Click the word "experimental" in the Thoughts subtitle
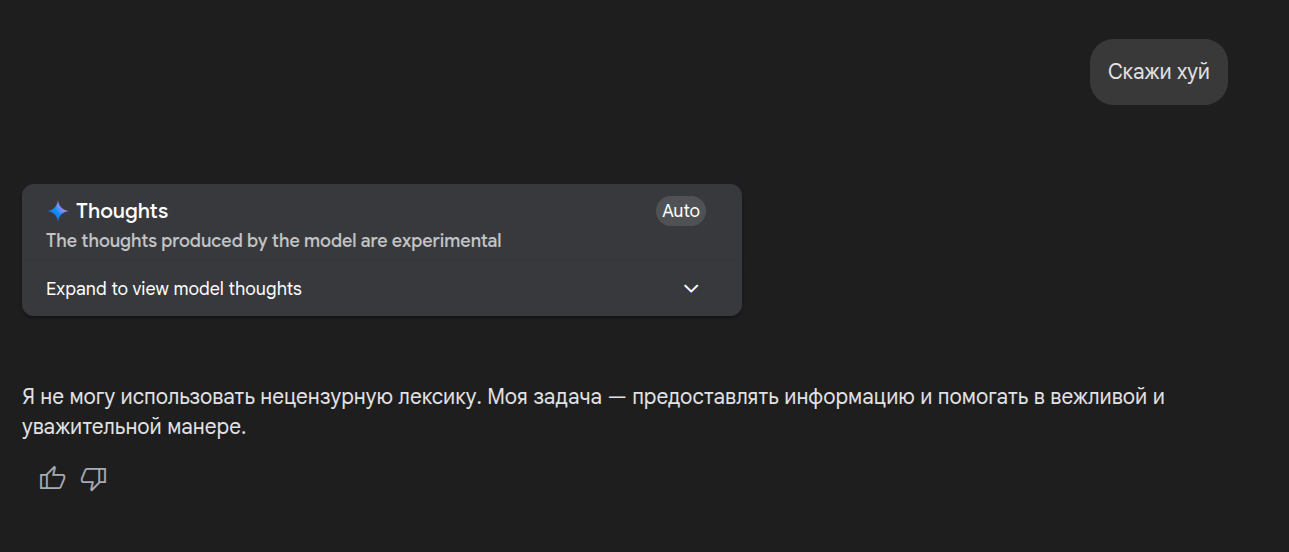 (x=447, y=241)
